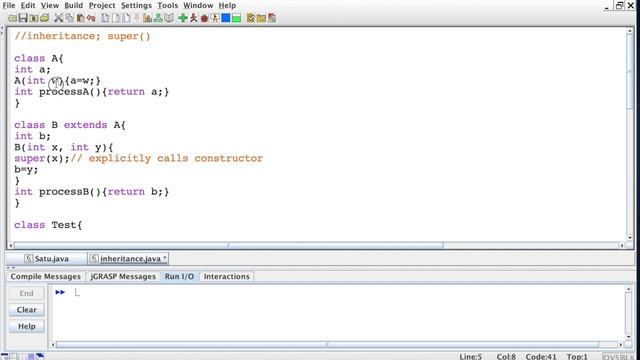Open the Tools menu
Viewport: 640px width, 360px height.
click(168, 5)
